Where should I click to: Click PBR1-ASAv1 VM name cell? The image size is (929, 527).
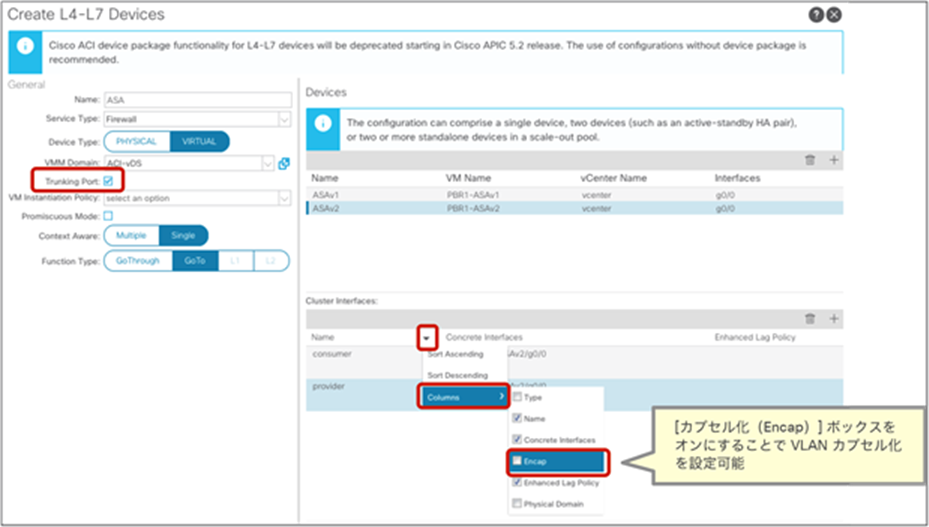473,194
